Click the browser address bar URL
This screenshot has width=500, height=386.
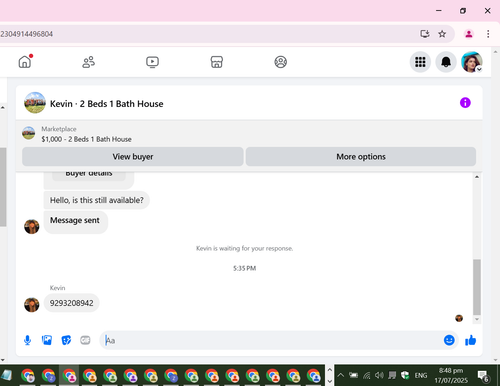[27, 34]
